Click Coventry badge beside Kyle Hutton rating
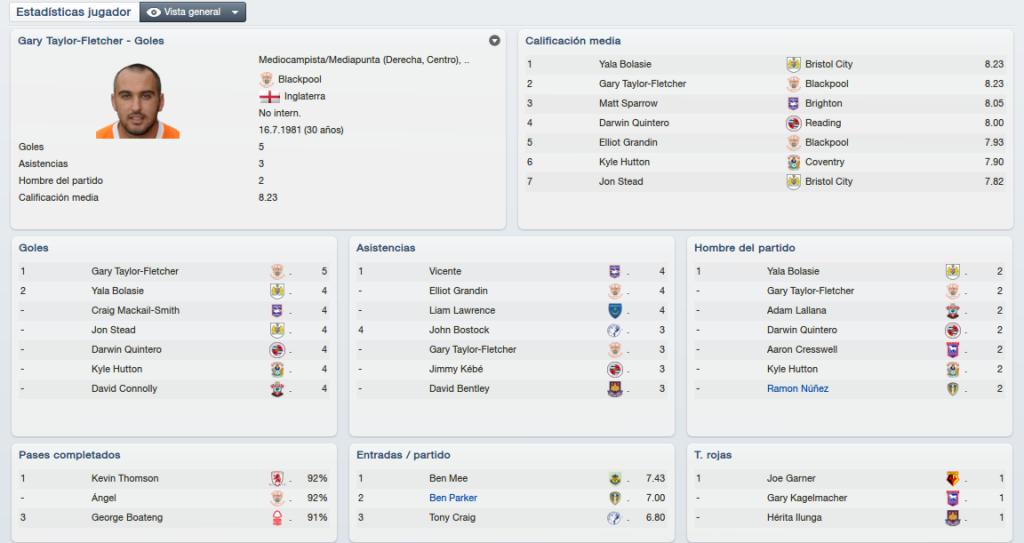1024x543 pixels. pos(793,162)
